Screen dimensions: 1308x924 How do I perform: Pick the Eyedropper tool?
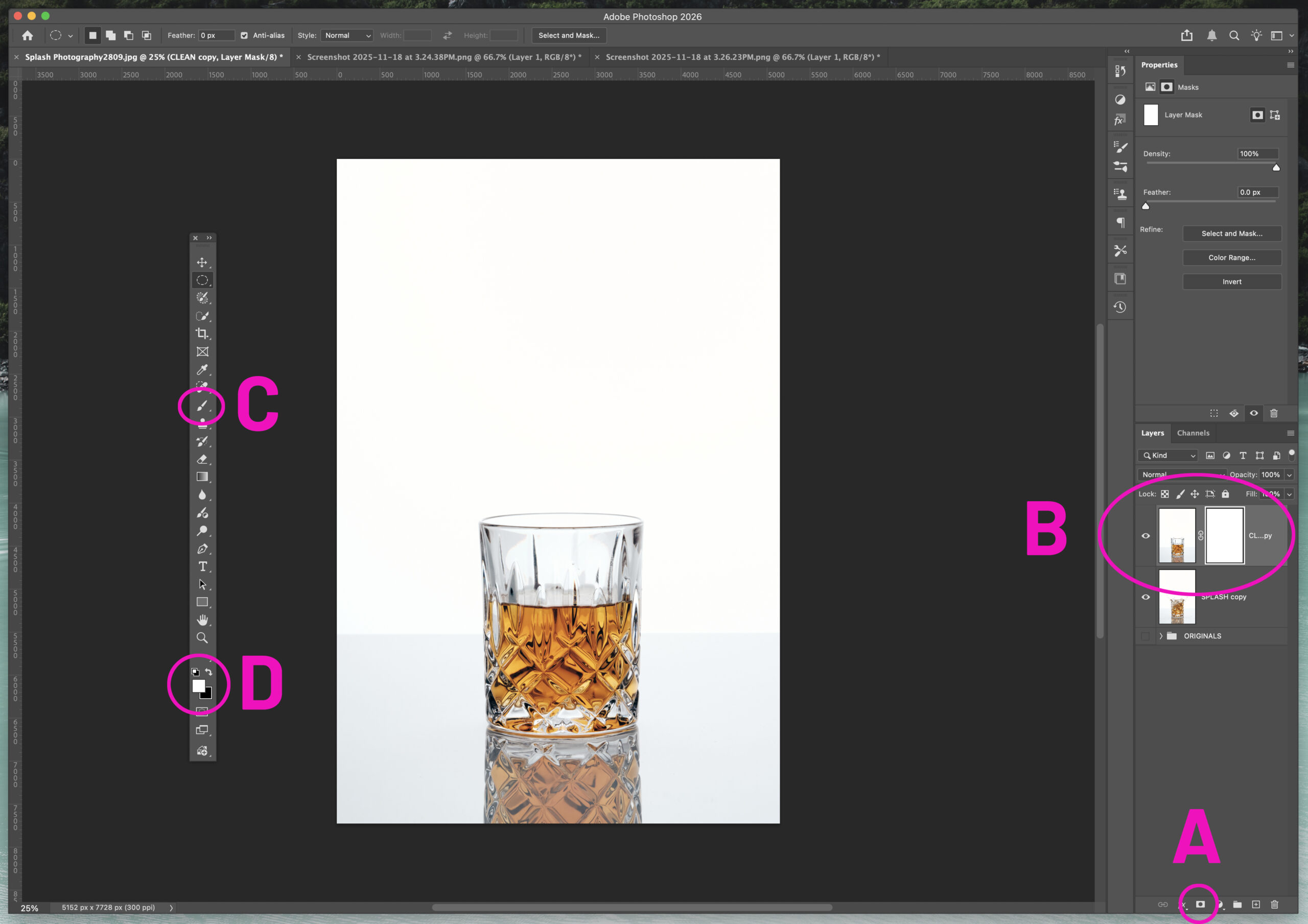pos(202,370)
